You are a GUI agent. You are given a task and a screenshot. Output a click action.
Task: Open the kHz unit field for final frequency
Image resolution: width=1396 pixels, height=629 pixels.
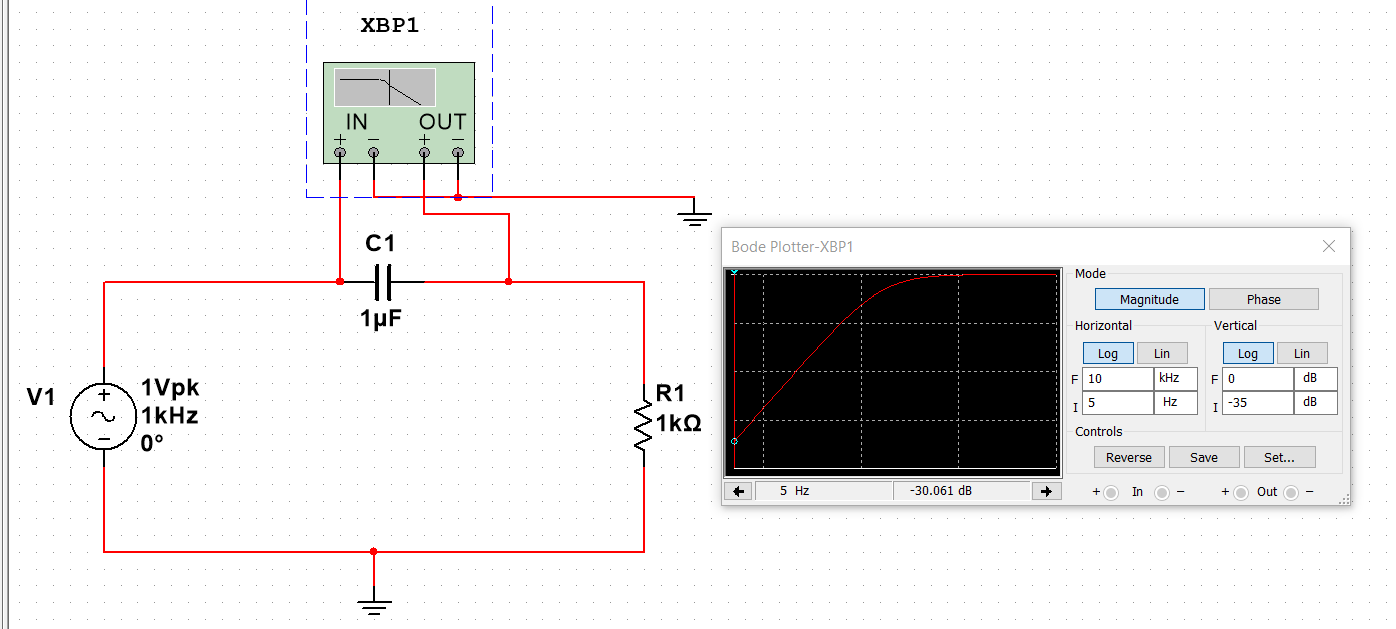[x=1176, y=379]
